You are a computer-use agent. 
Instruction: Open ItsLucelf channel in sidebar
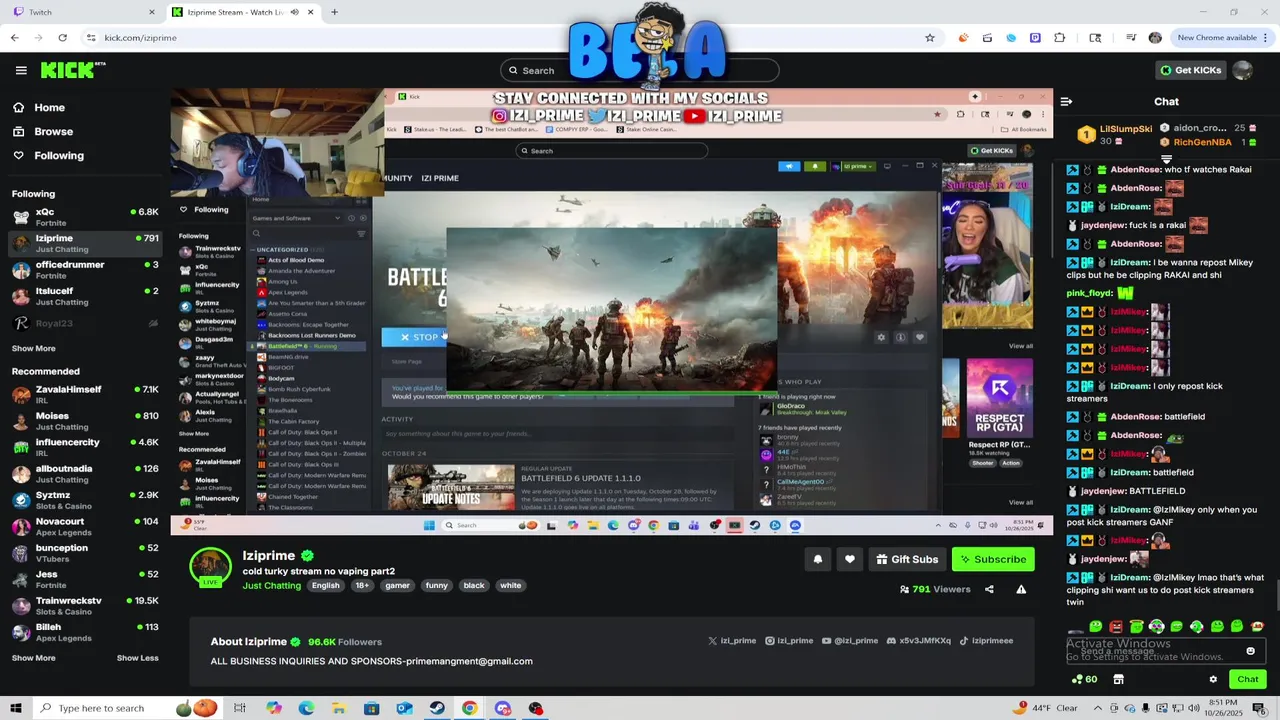pyautogui.click(x=85, y=296)
